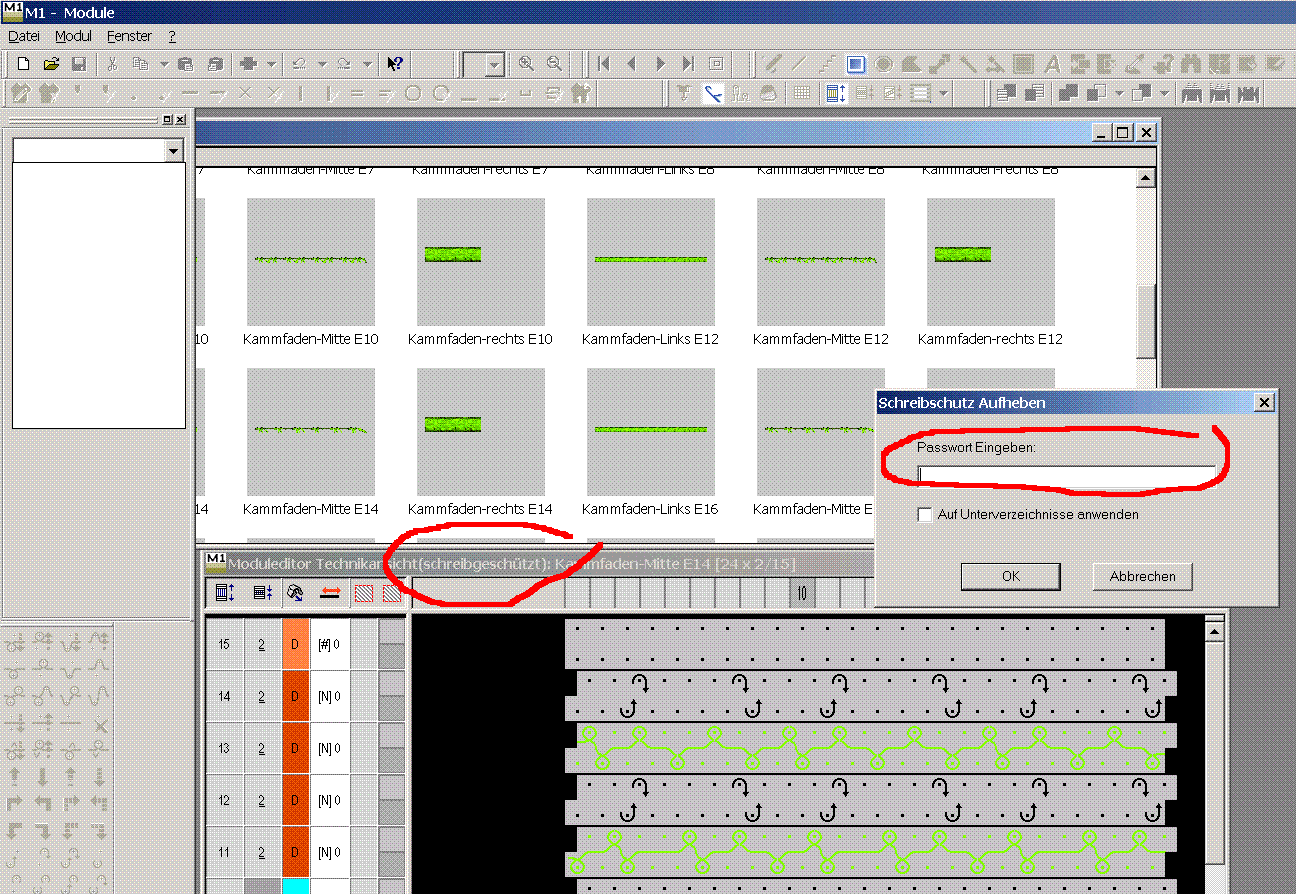
Task: Click the first red-dashed hatched square icon
Action: pyautogui.click(x=365, y=593)
